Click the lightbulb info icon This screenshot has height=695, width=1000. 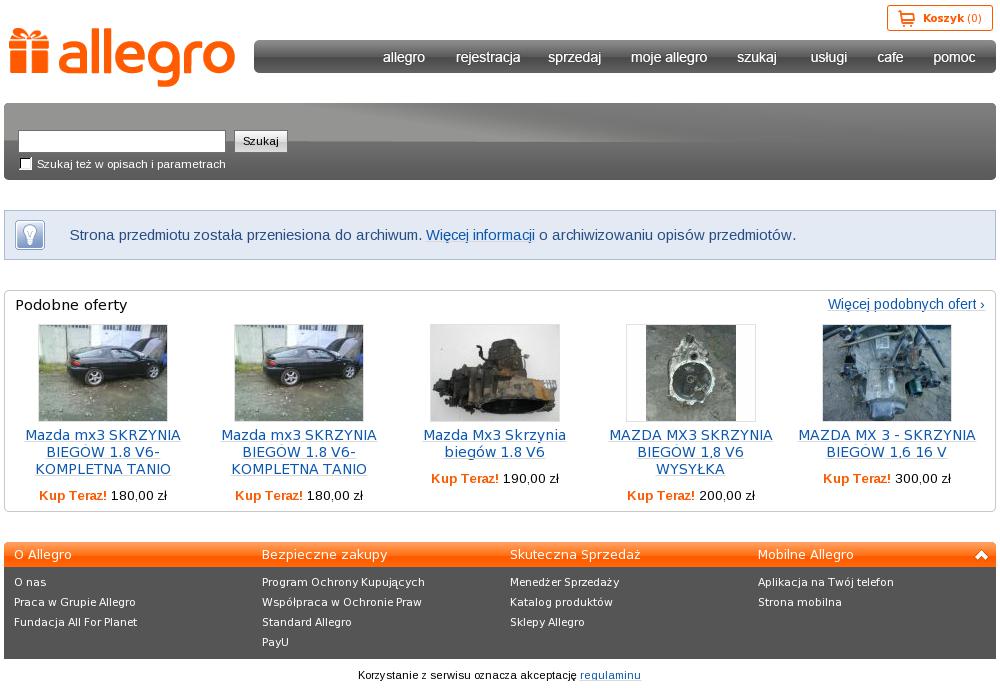tap(30, 235)
